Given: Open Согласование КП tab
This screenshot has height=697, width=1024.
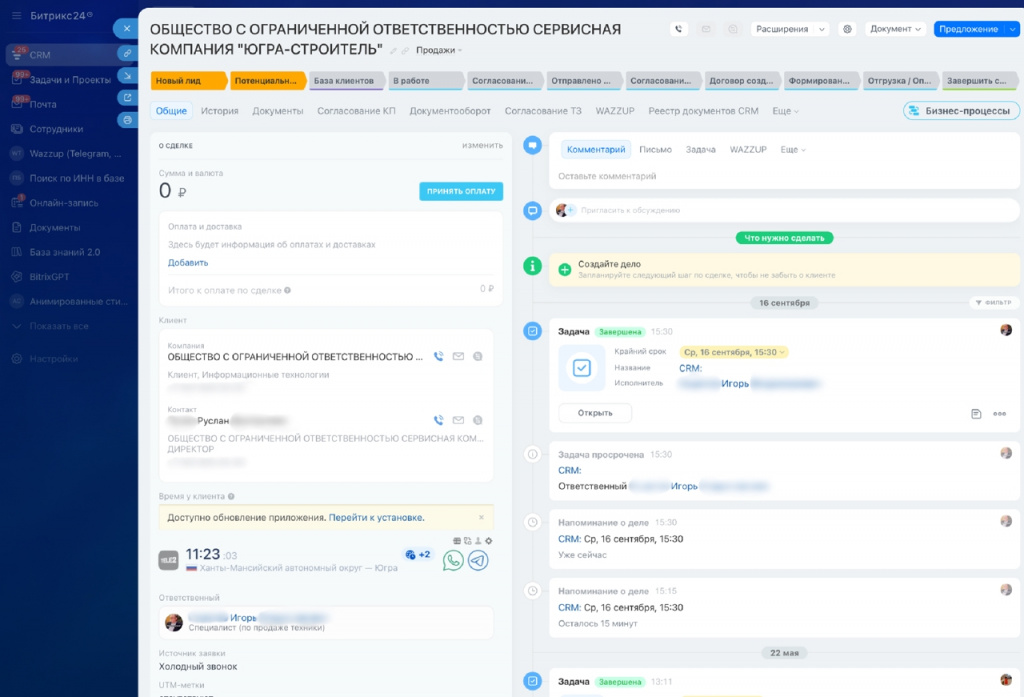Looking at the screenshot, I should (356, 111).
